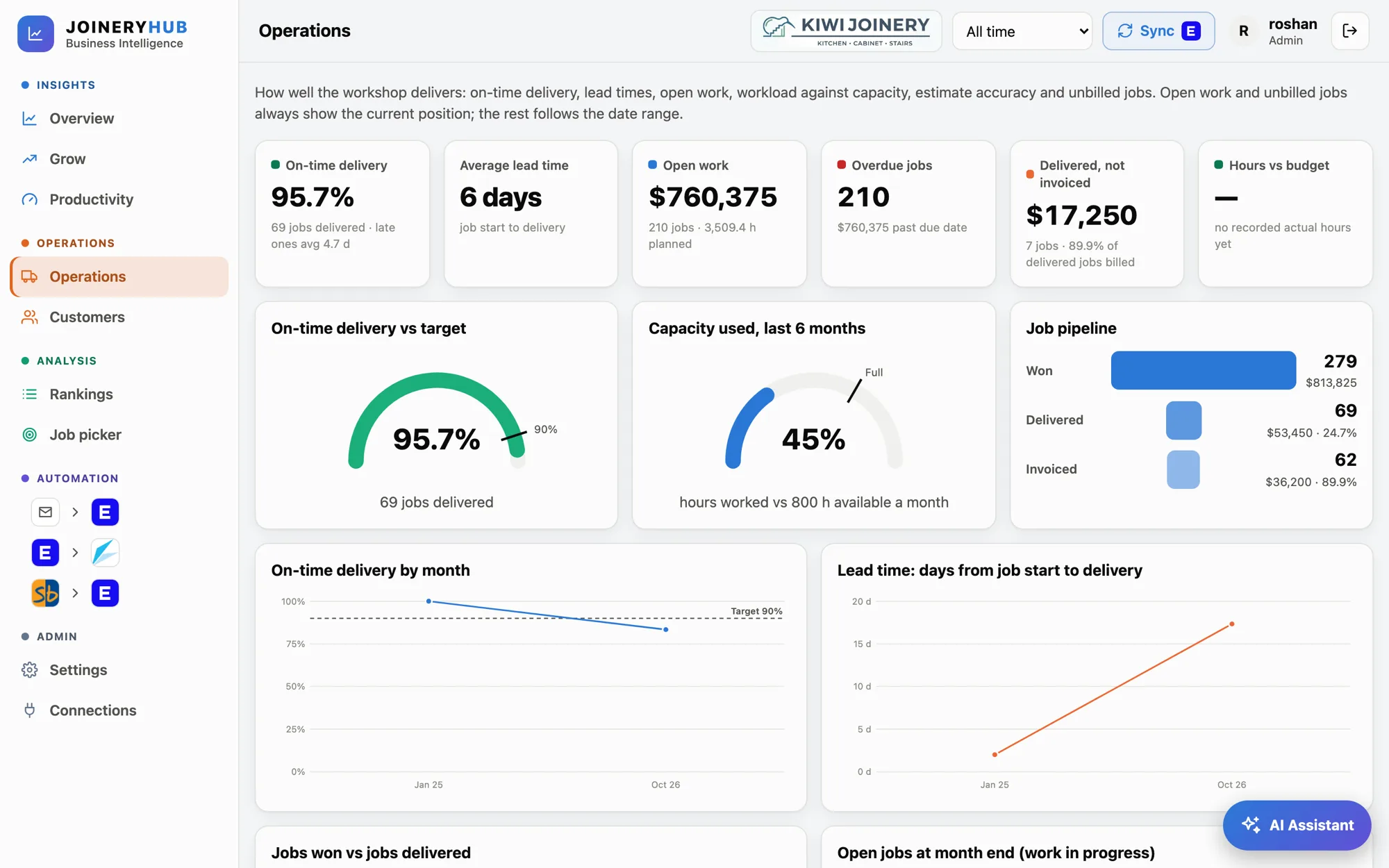This screenshot has width=1389, height=868.
Task: Click the Grow trending arrow icon
Action: [29, 159]
